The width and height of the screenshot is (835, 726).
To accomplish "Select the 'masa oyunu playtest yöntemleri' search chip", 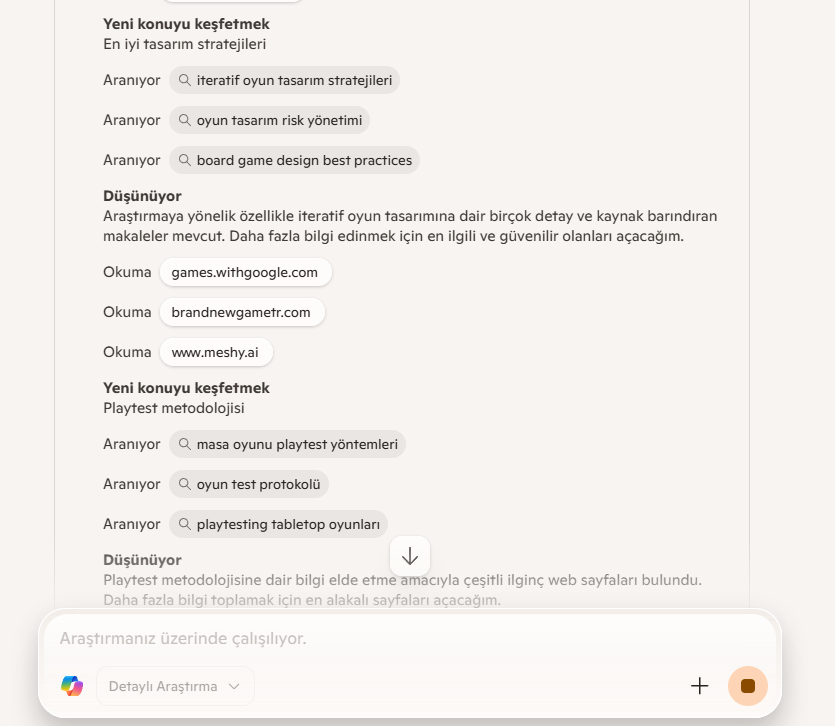I will click(x=288, y=444).
